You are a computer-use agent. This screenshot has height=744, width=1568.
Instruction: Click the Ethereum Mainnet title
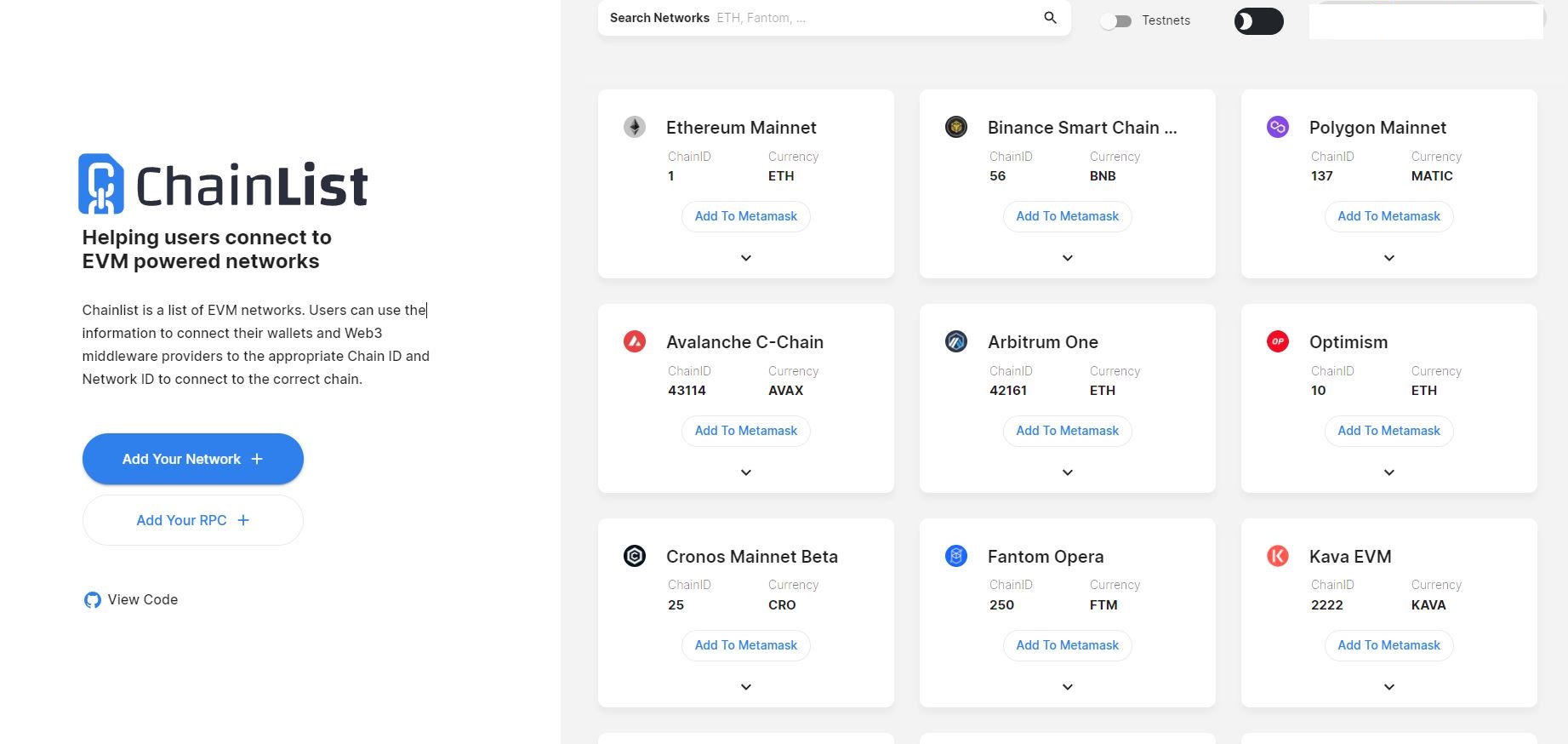pos(741,128)
